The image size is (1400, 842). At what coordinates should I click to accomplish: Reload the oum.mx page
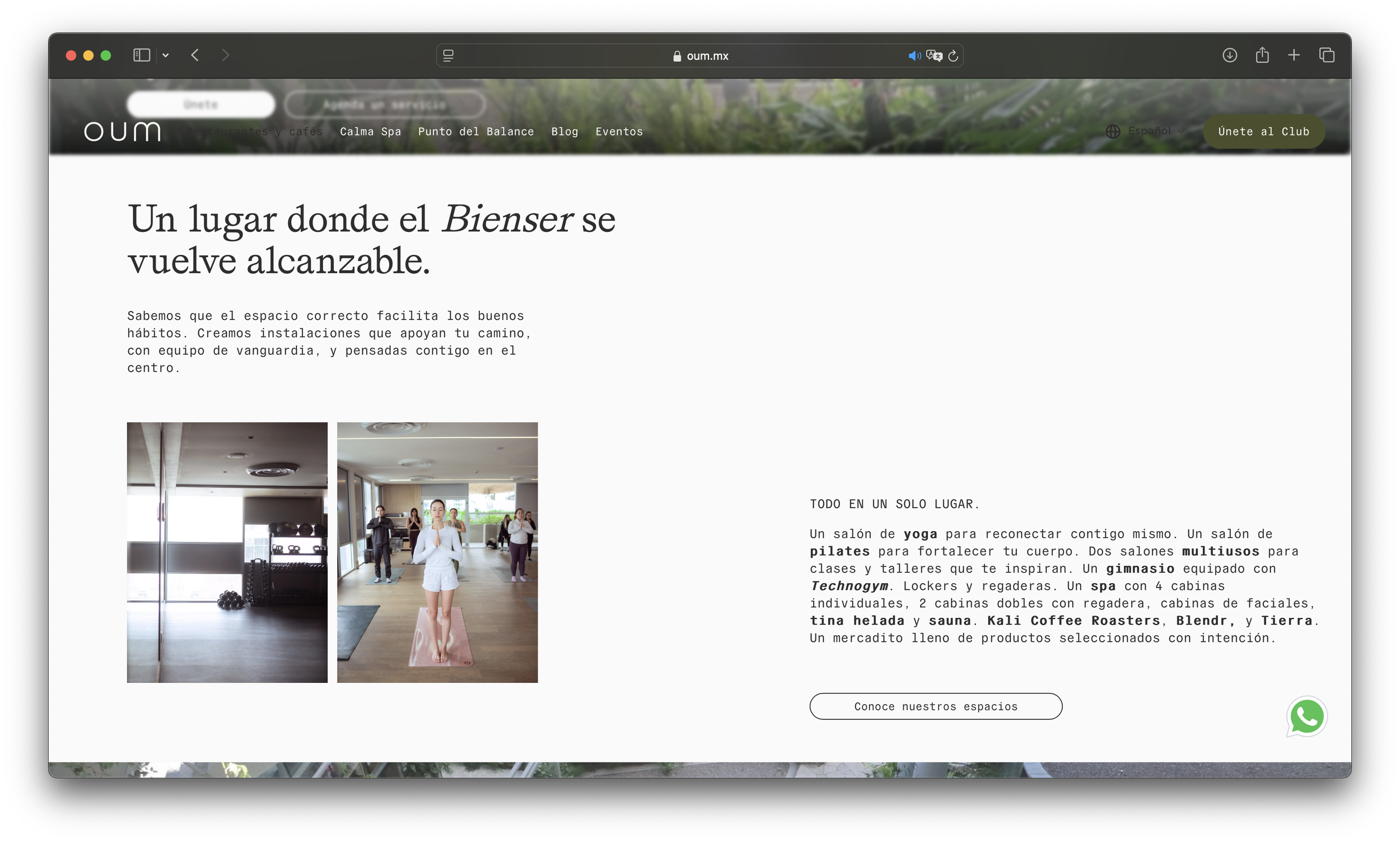(953, 55)
